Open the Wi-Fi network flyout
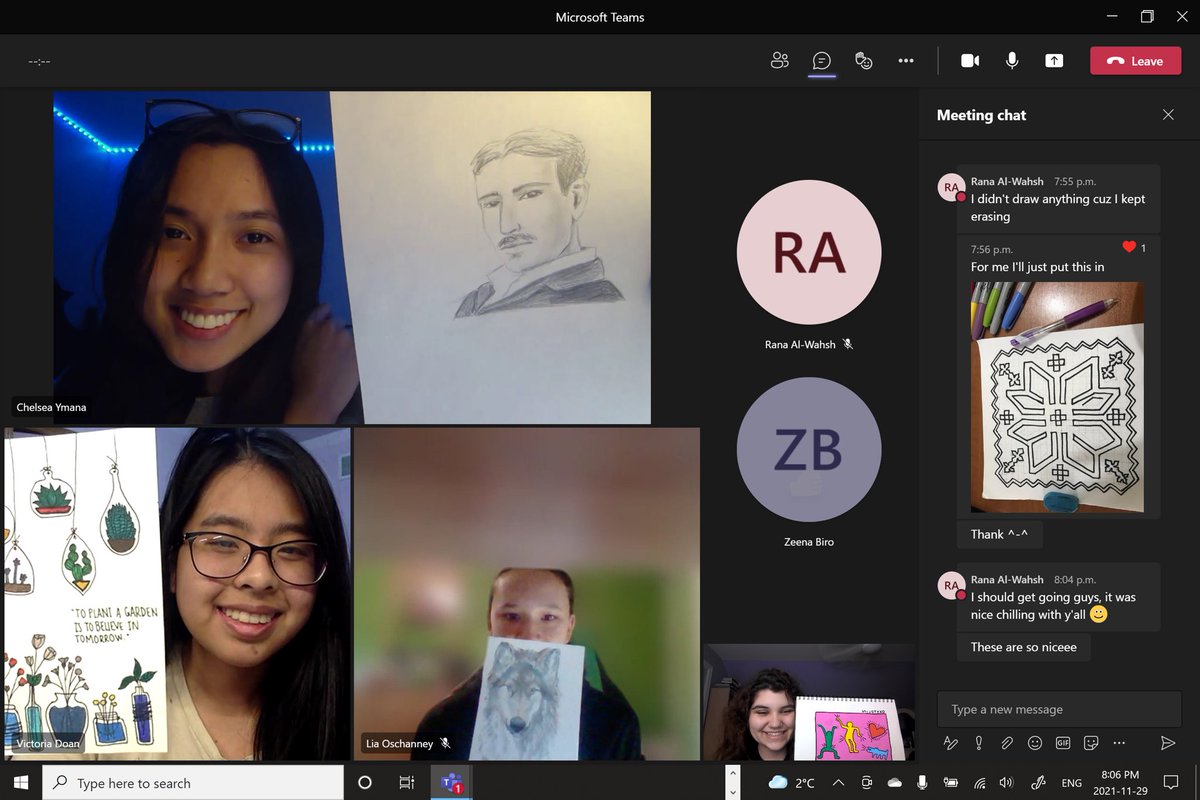1200x800 pixels. pyautogui.click(x=979, y=783)
